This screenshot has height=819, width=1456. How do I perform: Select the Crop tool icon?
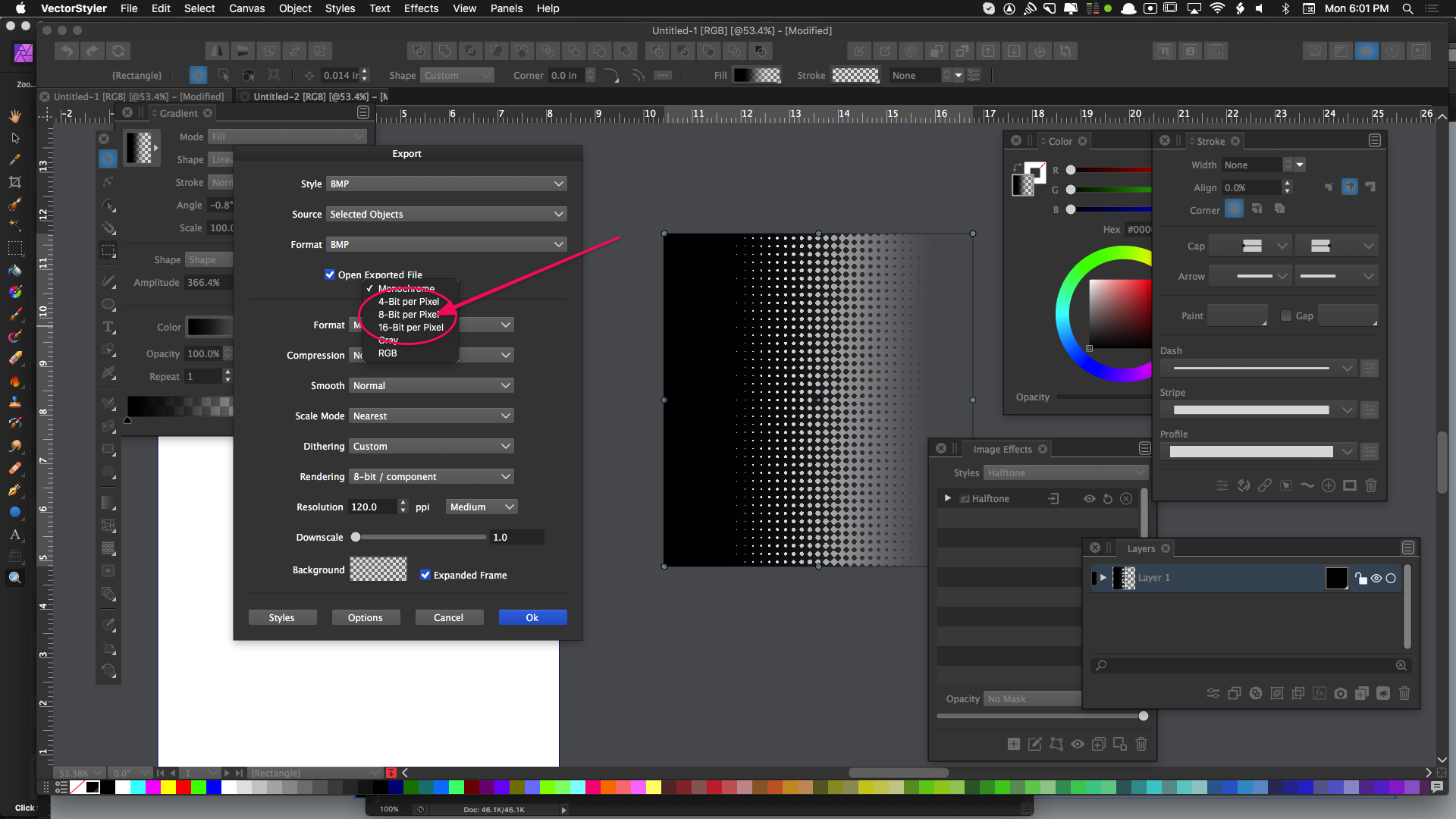[x=14, y=182]
